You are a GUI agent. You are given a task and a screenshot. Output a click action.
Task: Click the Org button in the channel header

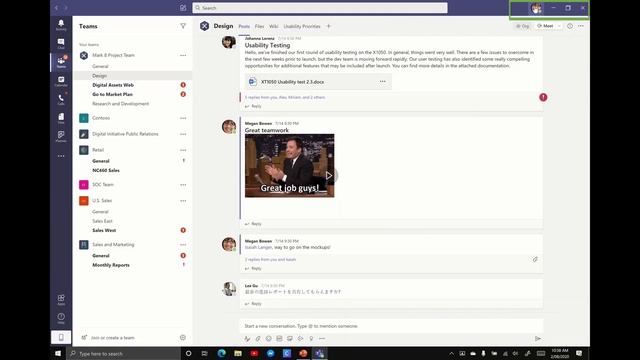point(522,26)
